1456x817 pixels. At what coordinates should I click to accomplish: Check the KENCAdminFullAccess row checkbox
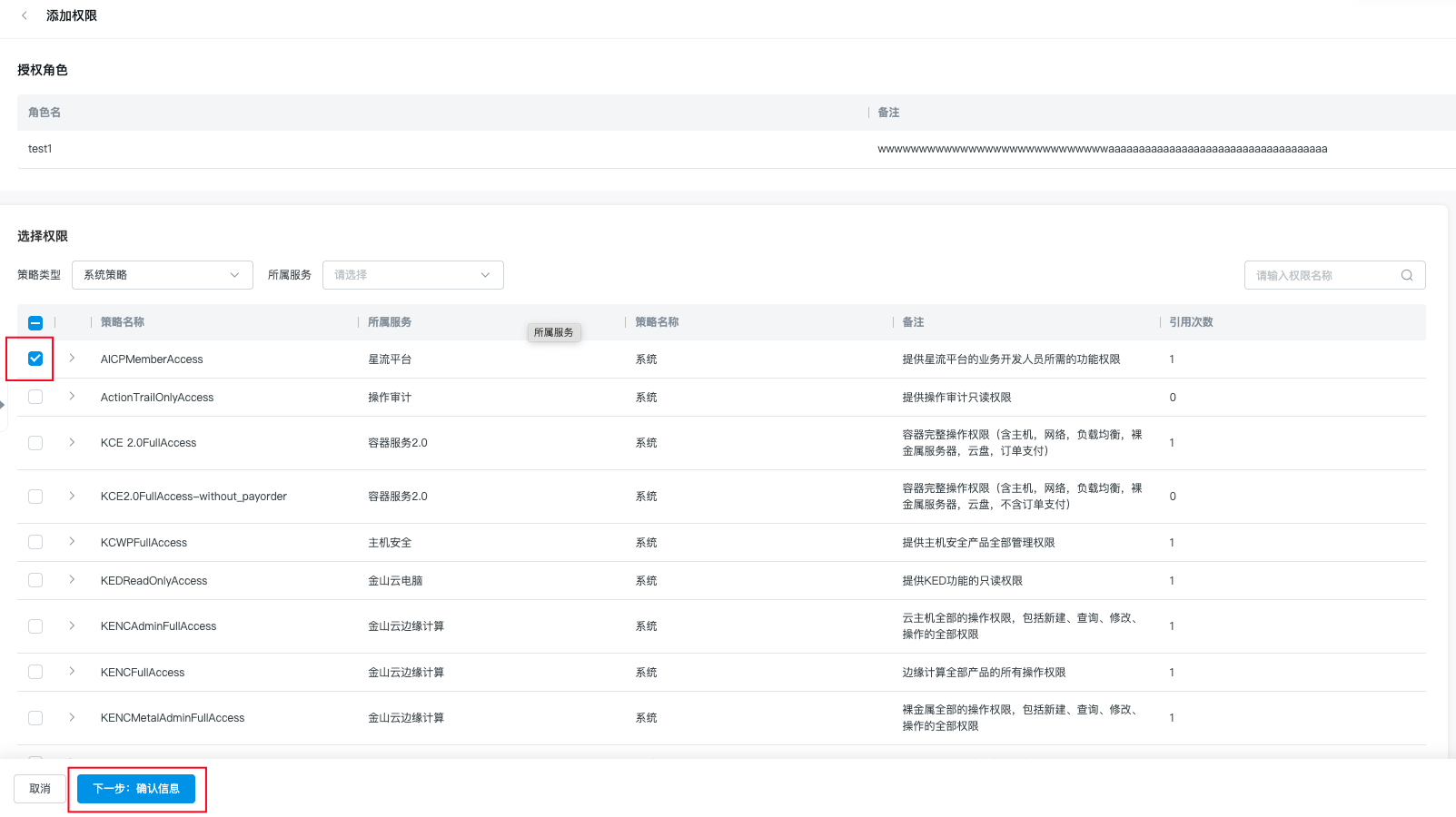[35, 626]
